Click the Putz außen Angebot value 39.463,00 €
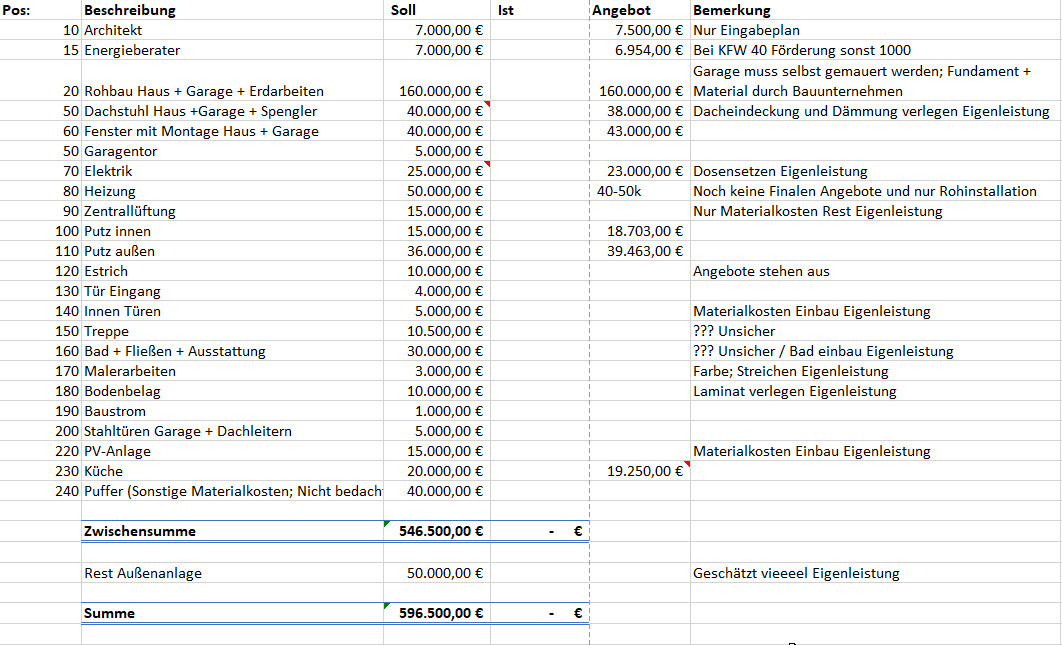1062x645 pixels. click(645, 251)
